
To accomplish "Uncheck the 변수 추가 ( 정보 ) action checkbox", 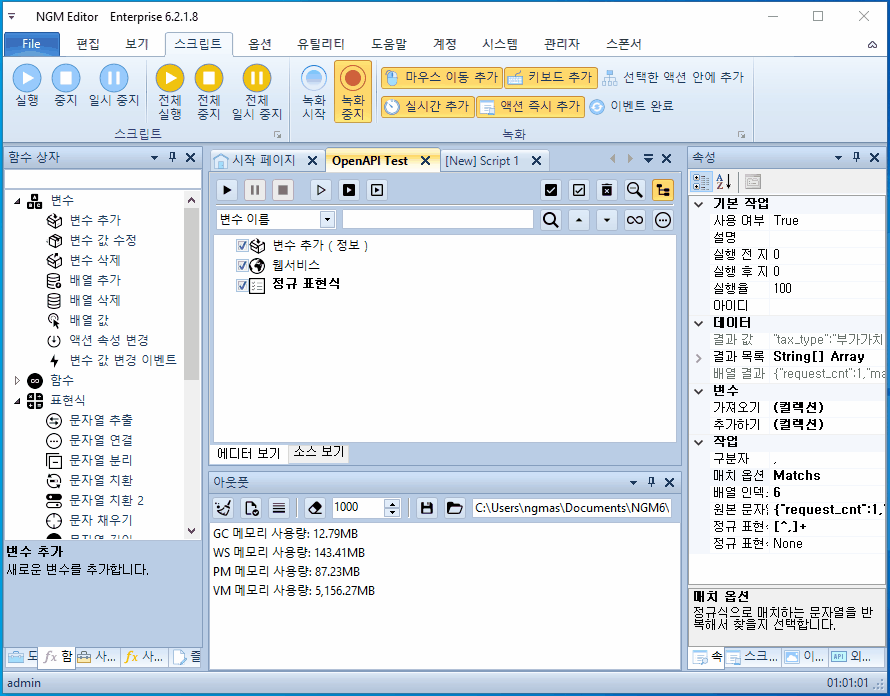I will pos(242,245).
